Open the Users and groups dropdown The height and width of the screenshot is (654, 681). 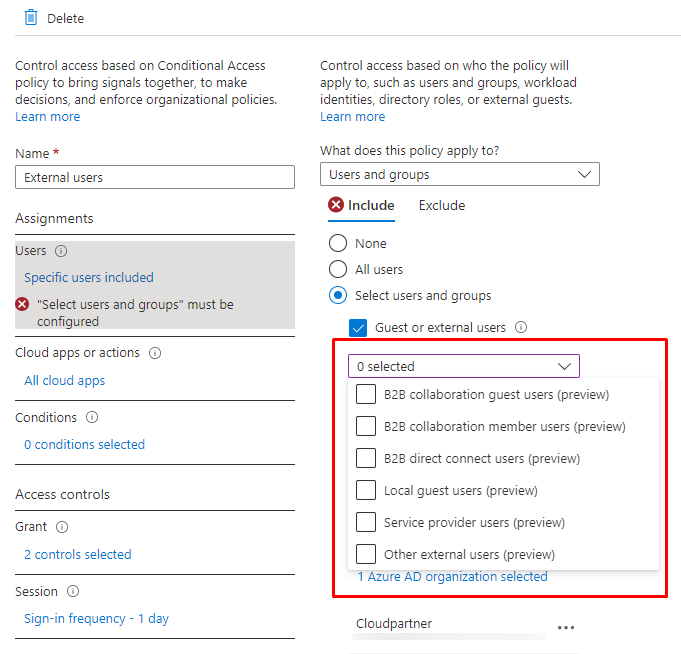[x=460, y=174]
